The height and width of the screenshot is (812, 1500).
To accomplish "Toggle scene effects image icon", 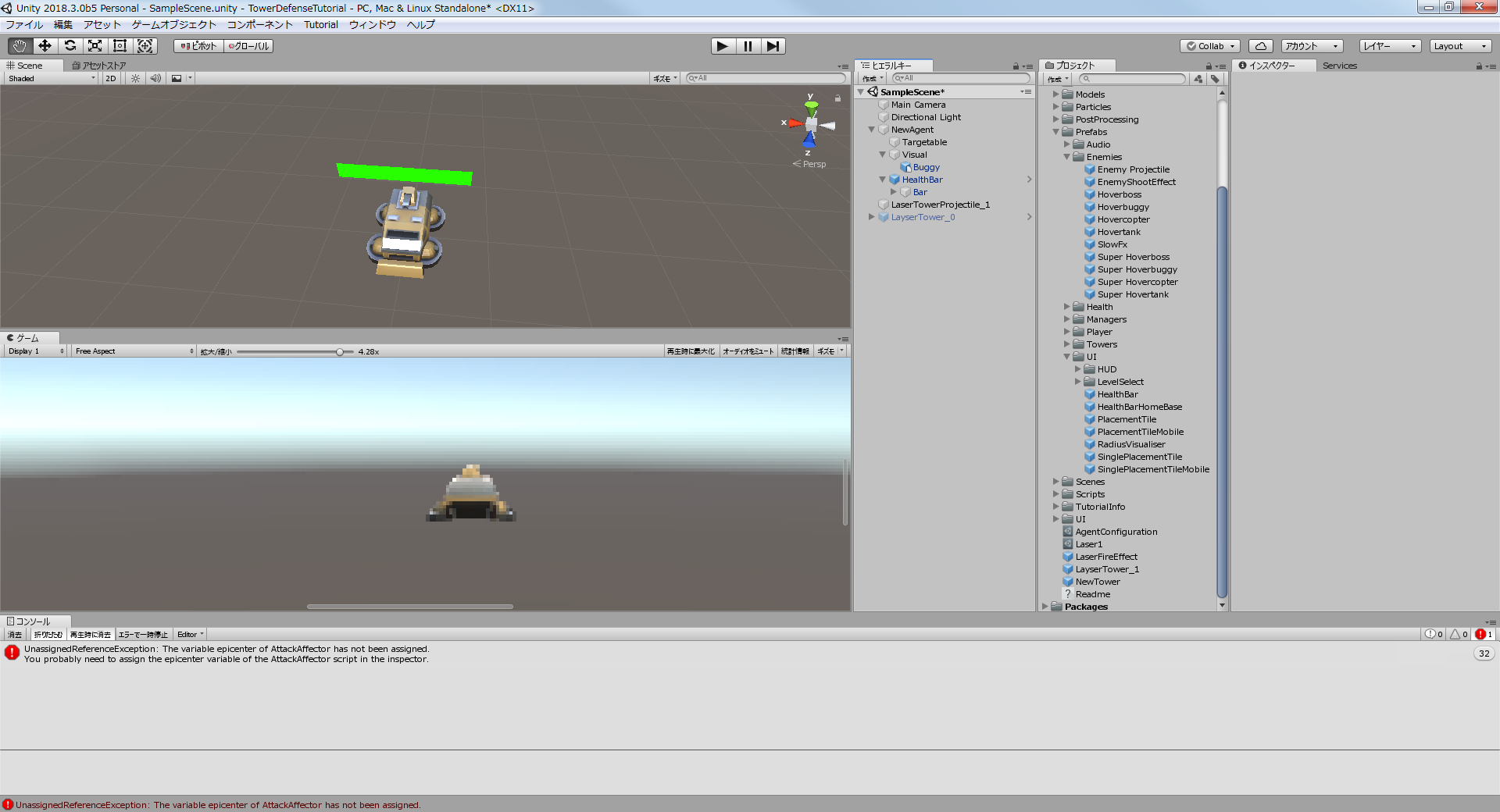I will [177, 78].
